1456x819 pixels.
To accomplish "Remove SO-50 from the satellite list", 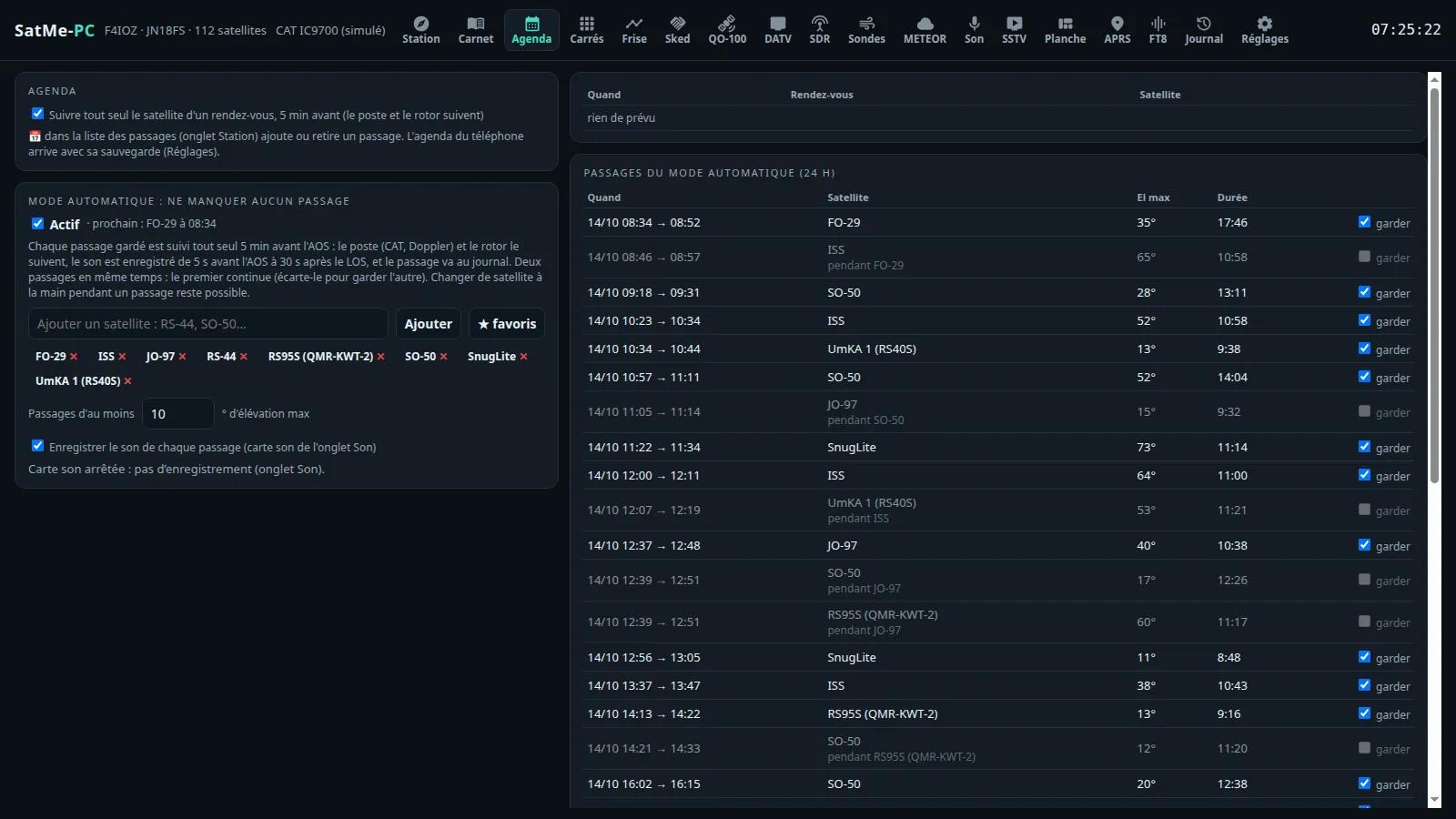I will [443, 357].
